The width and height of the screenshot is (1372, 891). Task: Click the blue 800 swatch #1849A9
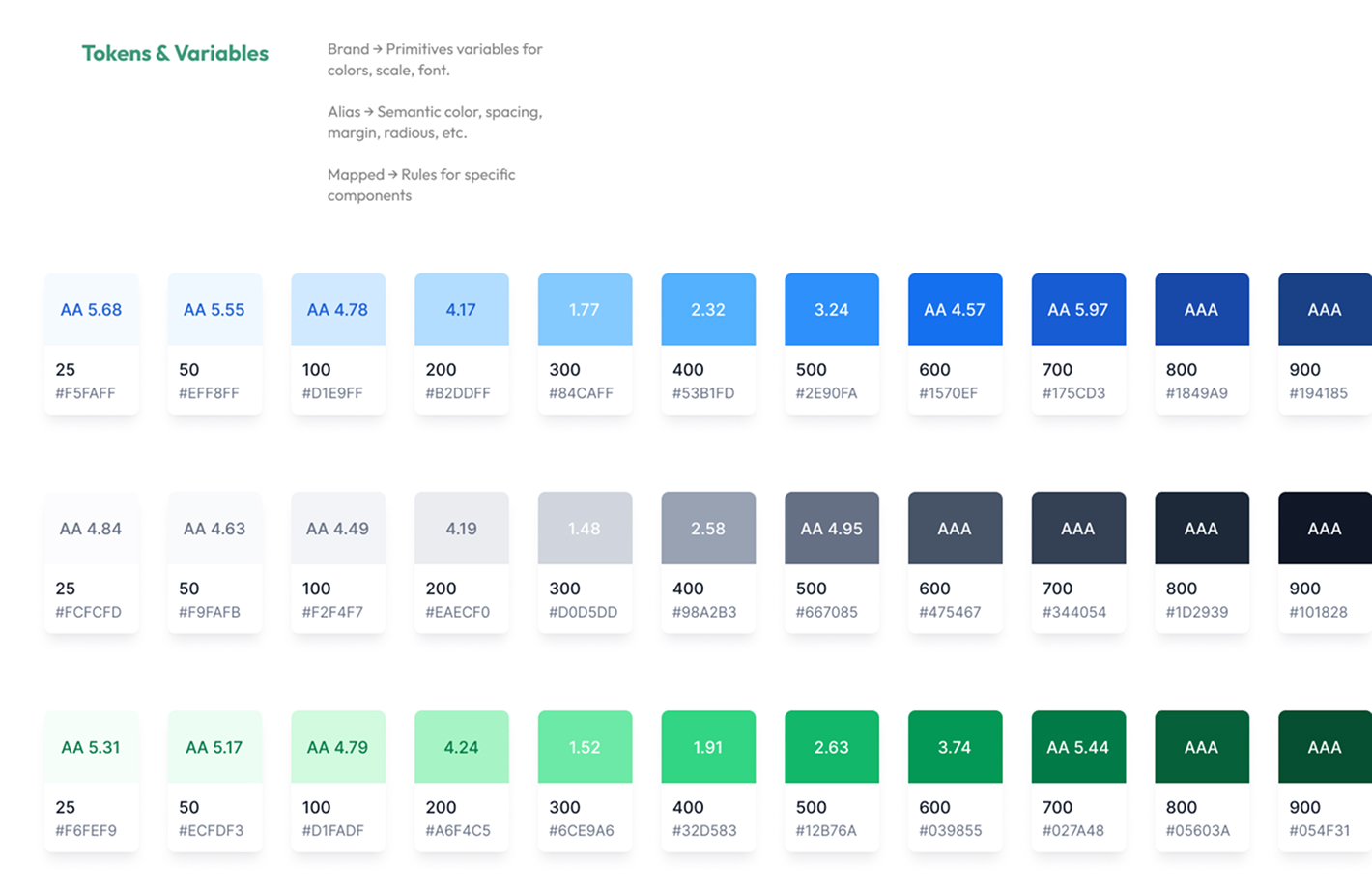[x=1201, y=310]
